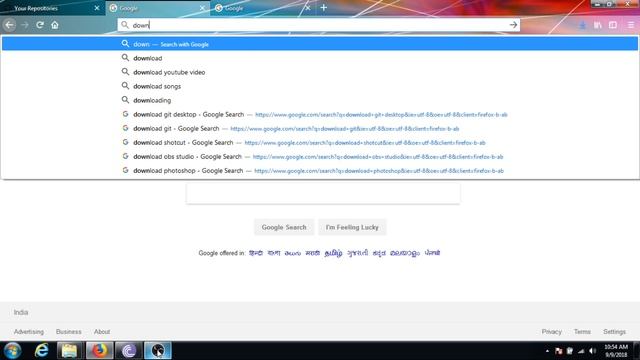Close the second Google tab
This screenshot has height=360, width=640.
(x=308, y=8)
